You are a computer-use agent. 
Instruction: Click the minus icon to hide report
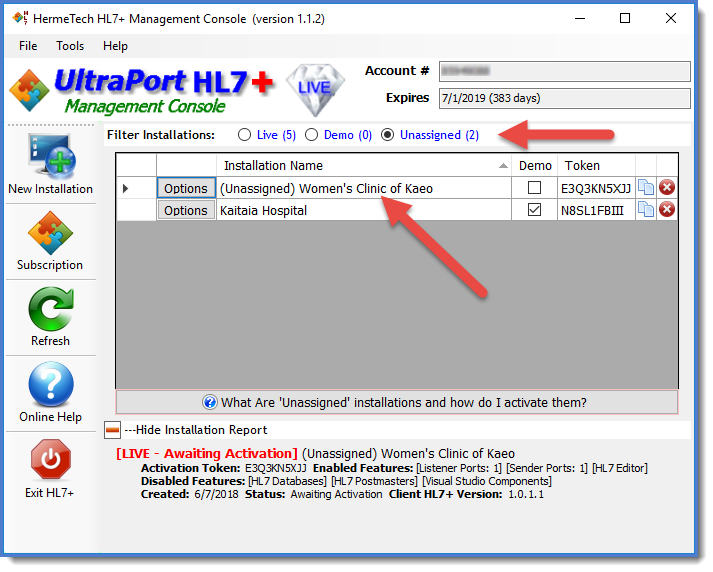pyautogui.click(x=112, y=430)
